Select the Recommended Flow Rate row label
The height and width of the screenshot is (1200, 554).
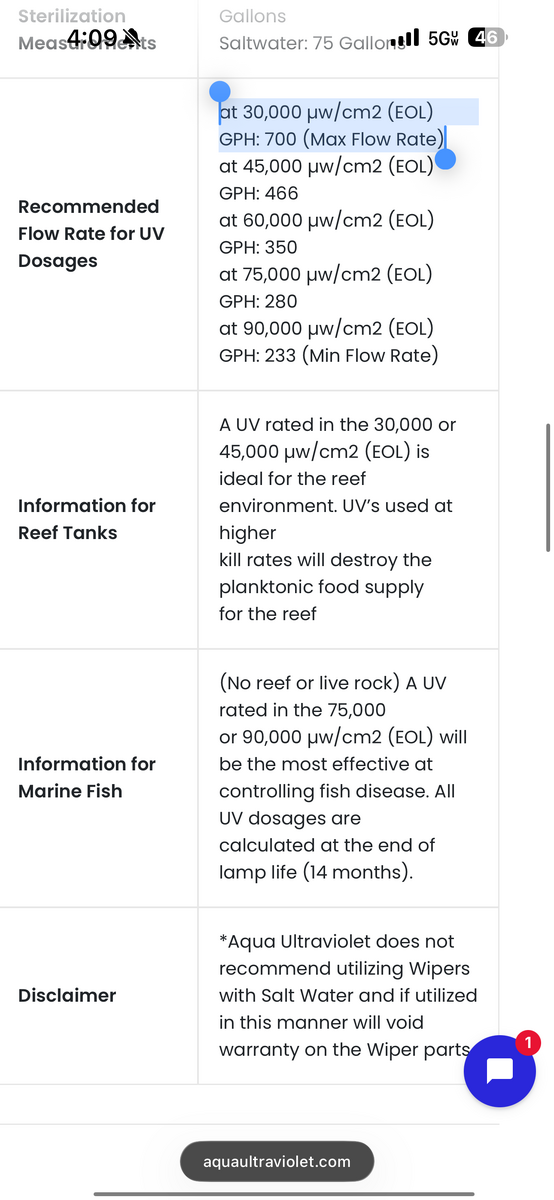point(91,233)
